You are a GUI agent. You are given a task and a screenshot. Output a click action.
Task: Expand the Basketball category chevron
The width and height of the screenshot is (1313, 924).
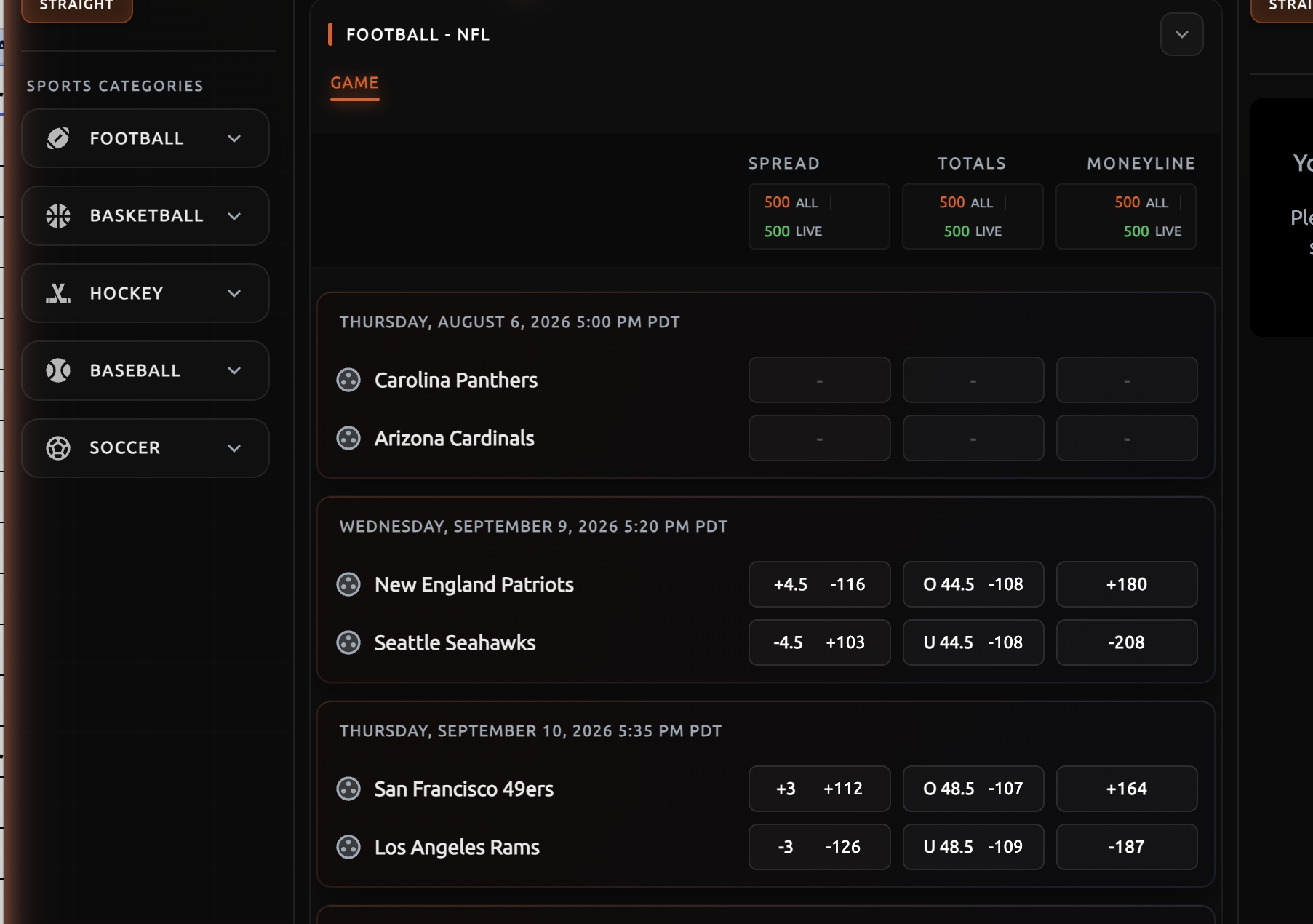coord(234,216)
